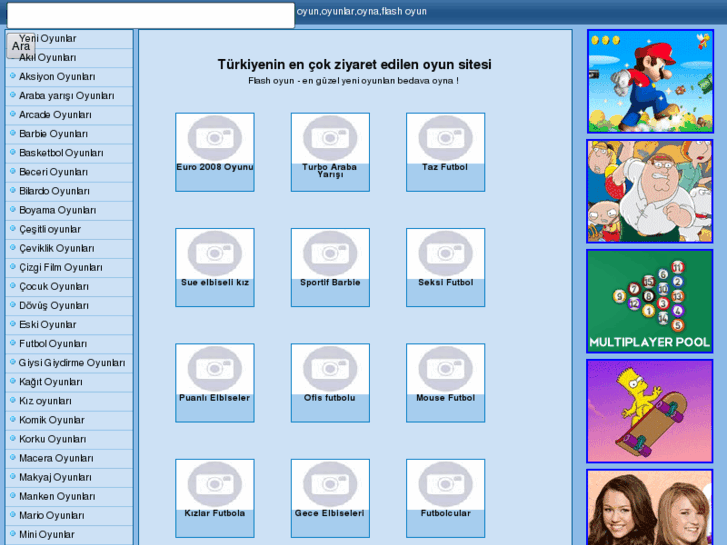
Task: Click the Sportif Barbie title text
Action: pos(330,282)
